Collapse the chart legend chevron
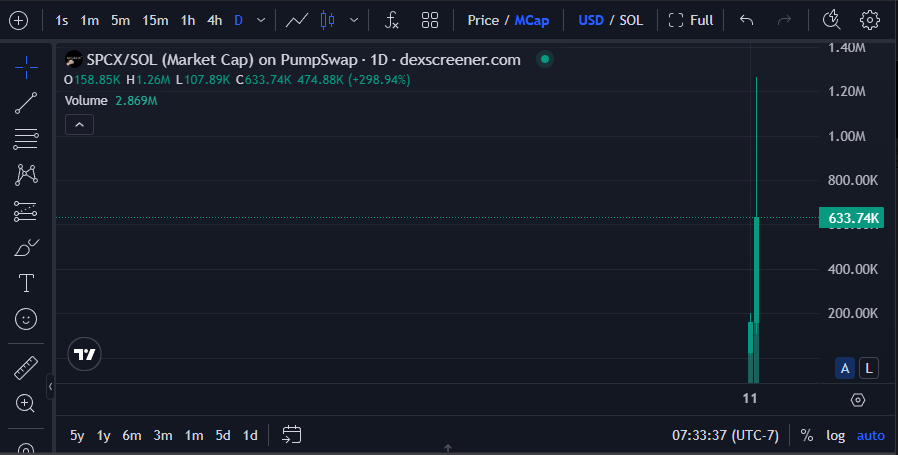The width and height of the screenshot is (898, 455). click(x=80, y=125)
